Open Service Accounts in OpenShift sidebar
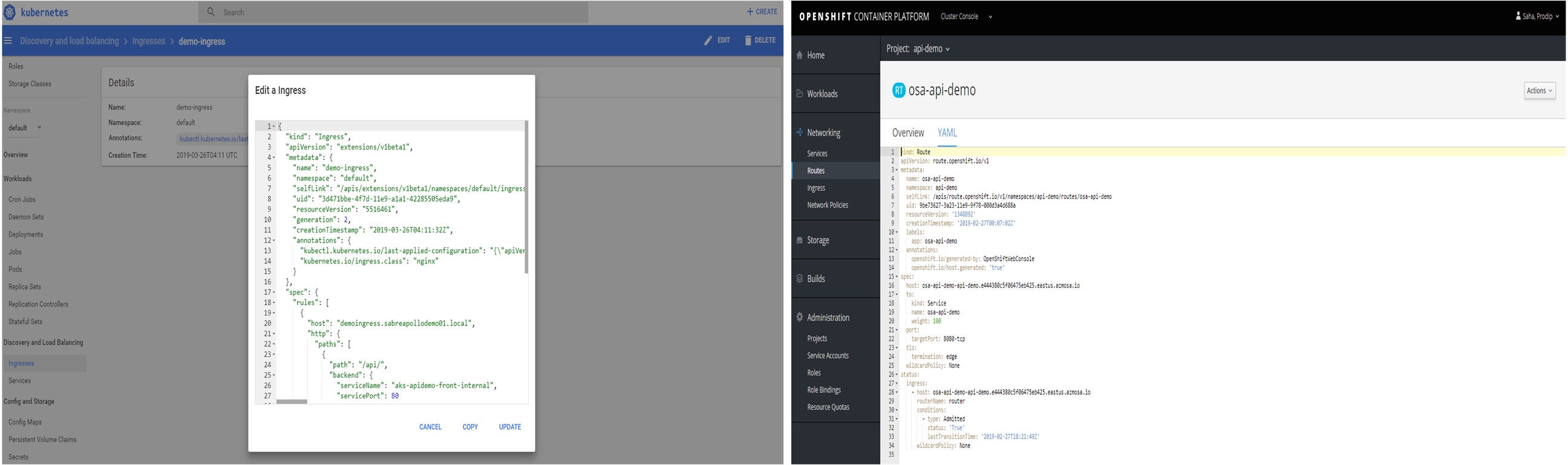1568x465 pixels. click(x=827, y=355)
